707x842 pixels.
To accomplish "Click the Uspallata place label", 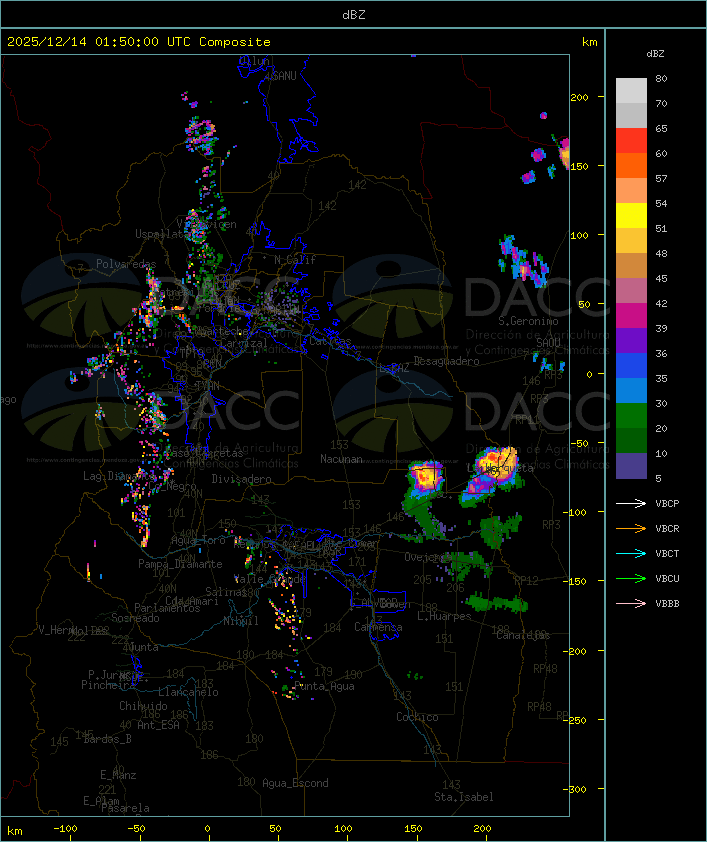I will [x=162, y=234].
